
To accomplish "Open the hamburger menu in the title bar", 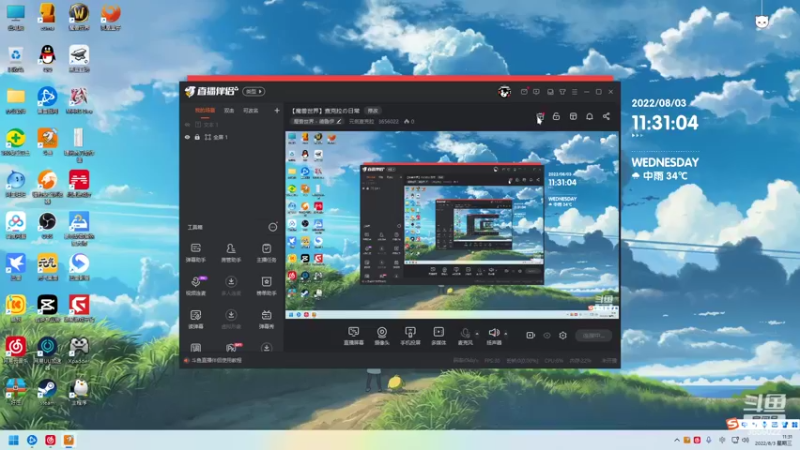I will point(574,92).
